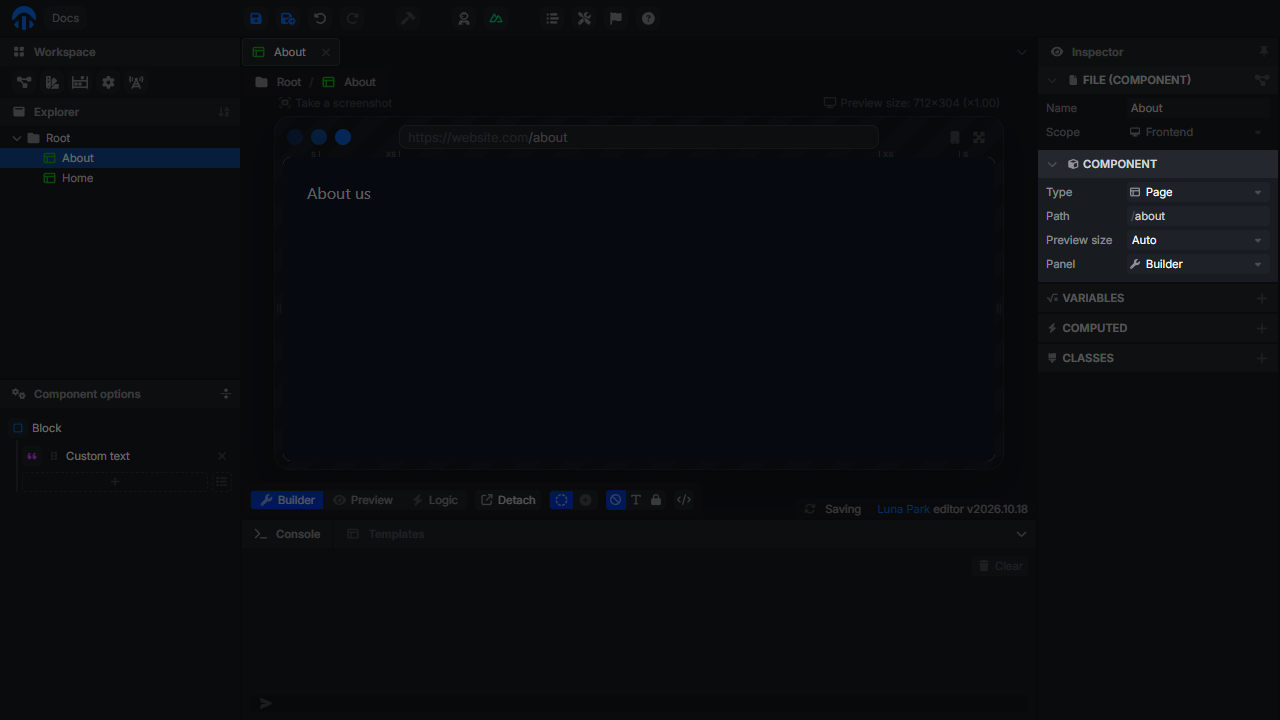Click the Detach button
1280x720 pixels.
click(x=508, y=500)
